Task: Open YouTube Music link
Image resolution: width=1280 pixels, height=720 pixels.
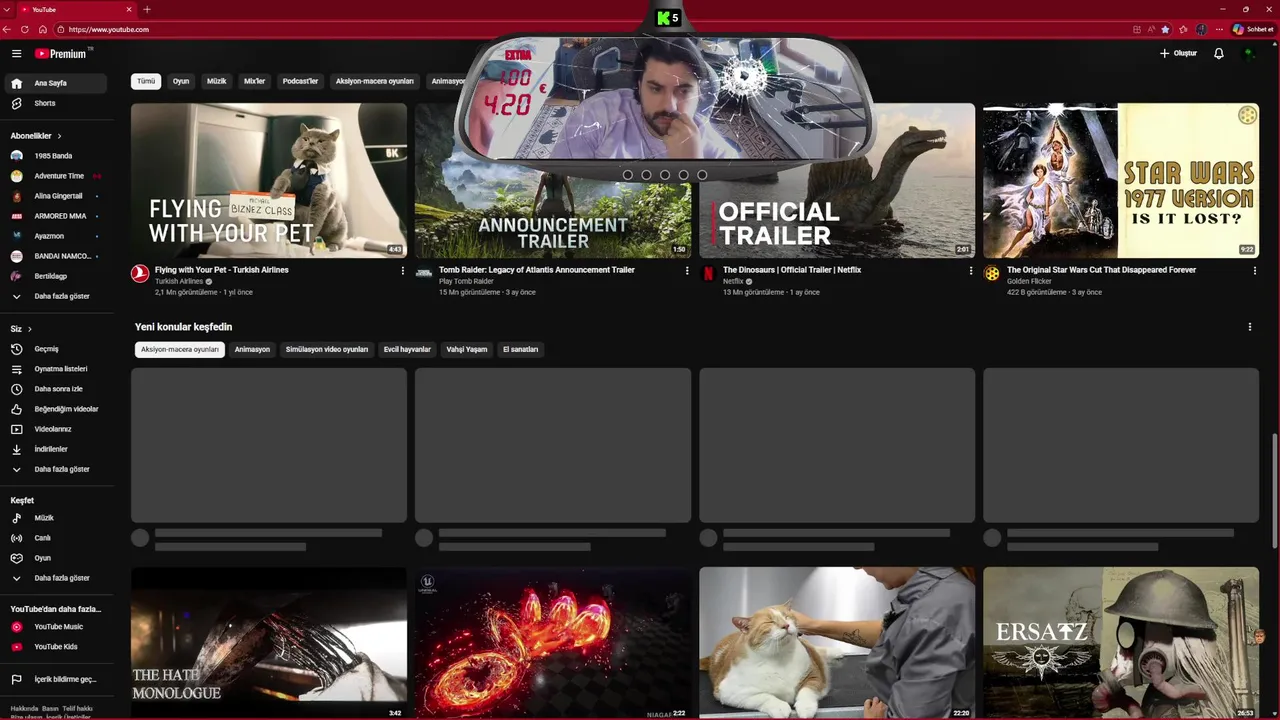Action: pyautogui.click(x=55, y=627)
